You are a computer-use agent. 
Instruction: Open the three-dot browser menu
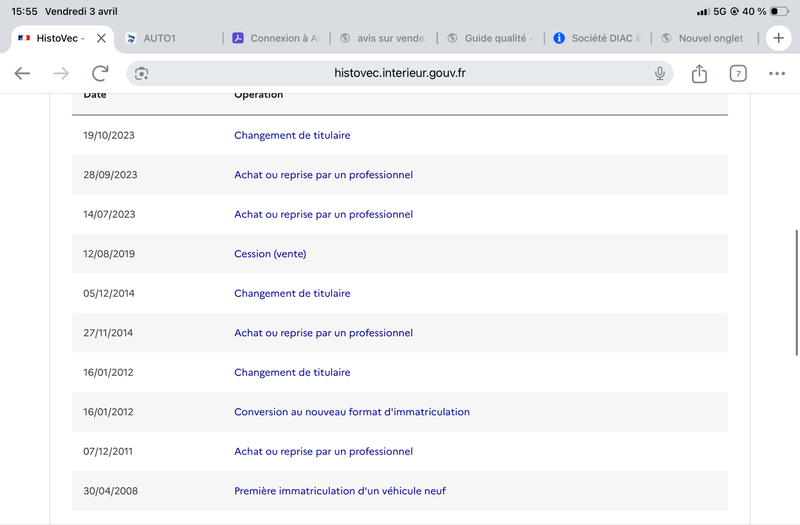click(777, 73)
